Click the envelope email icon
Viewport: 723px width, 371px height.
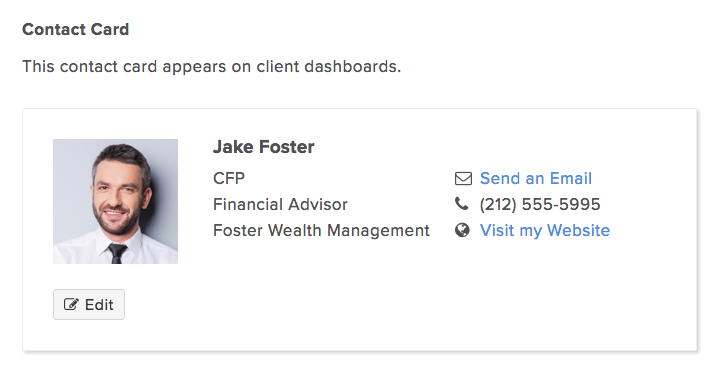click(463, 178)
